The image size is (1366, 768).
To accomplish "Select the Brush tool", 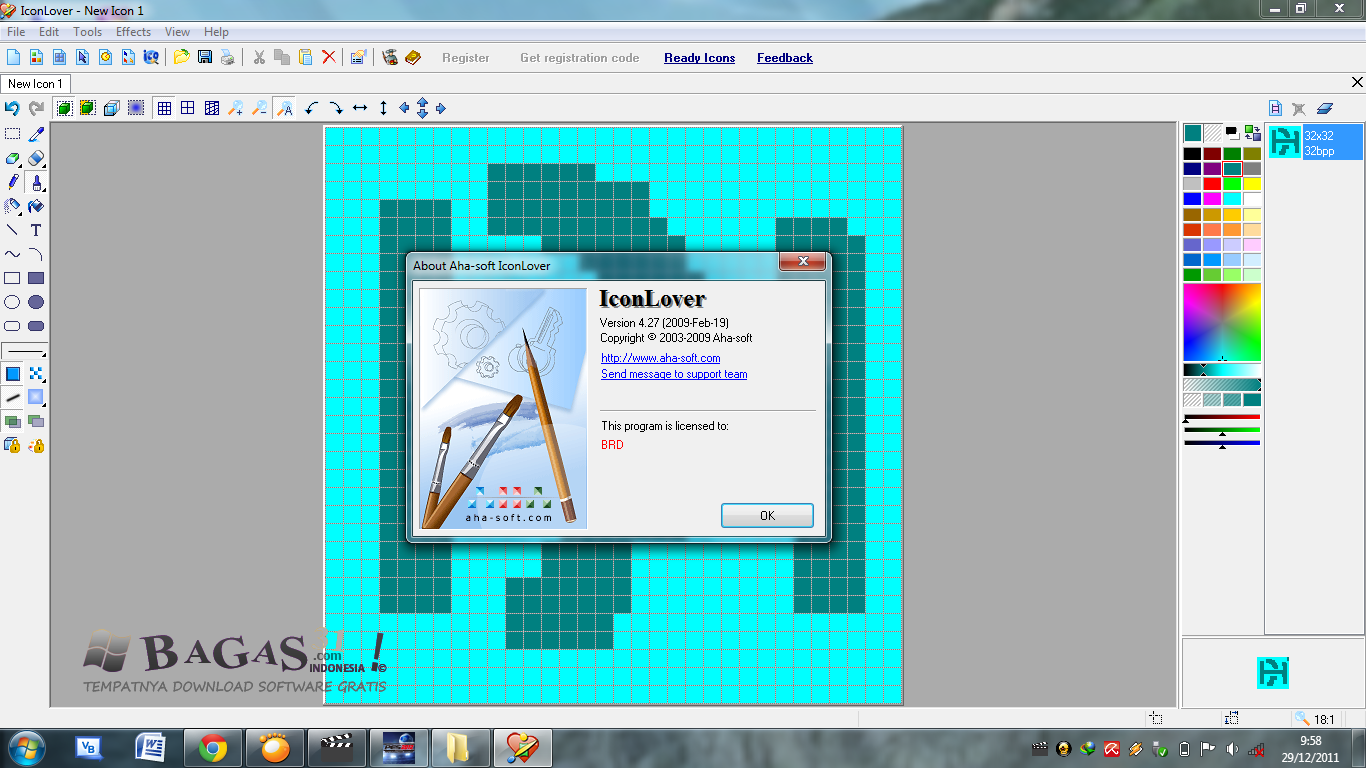I will click(35, 182).
